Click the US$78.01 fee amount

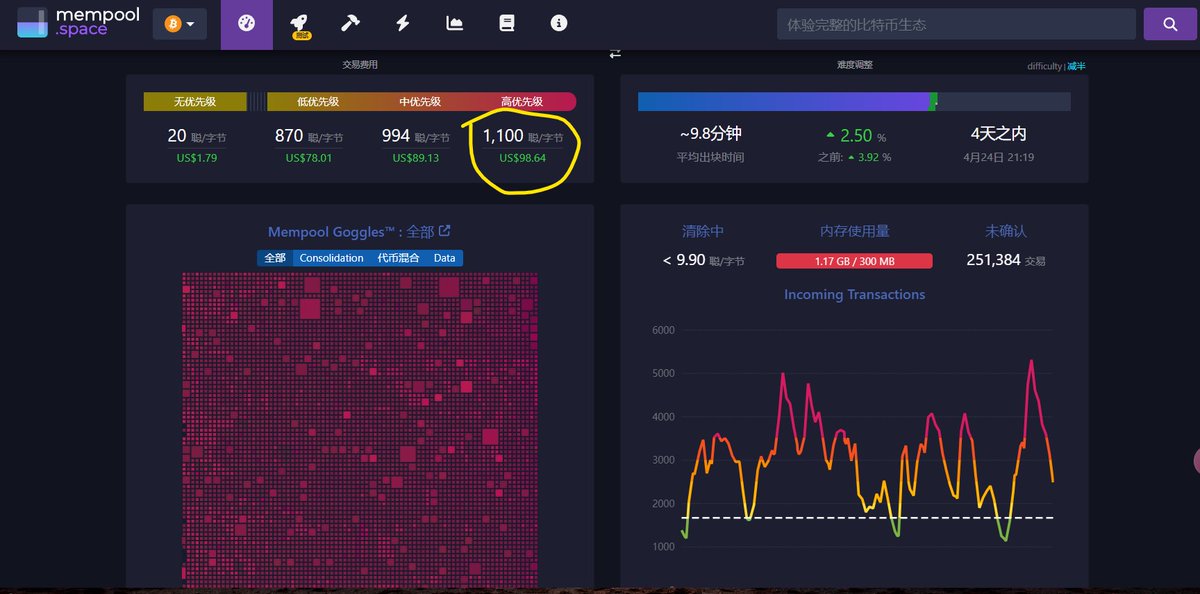click(x=309, y=158)
